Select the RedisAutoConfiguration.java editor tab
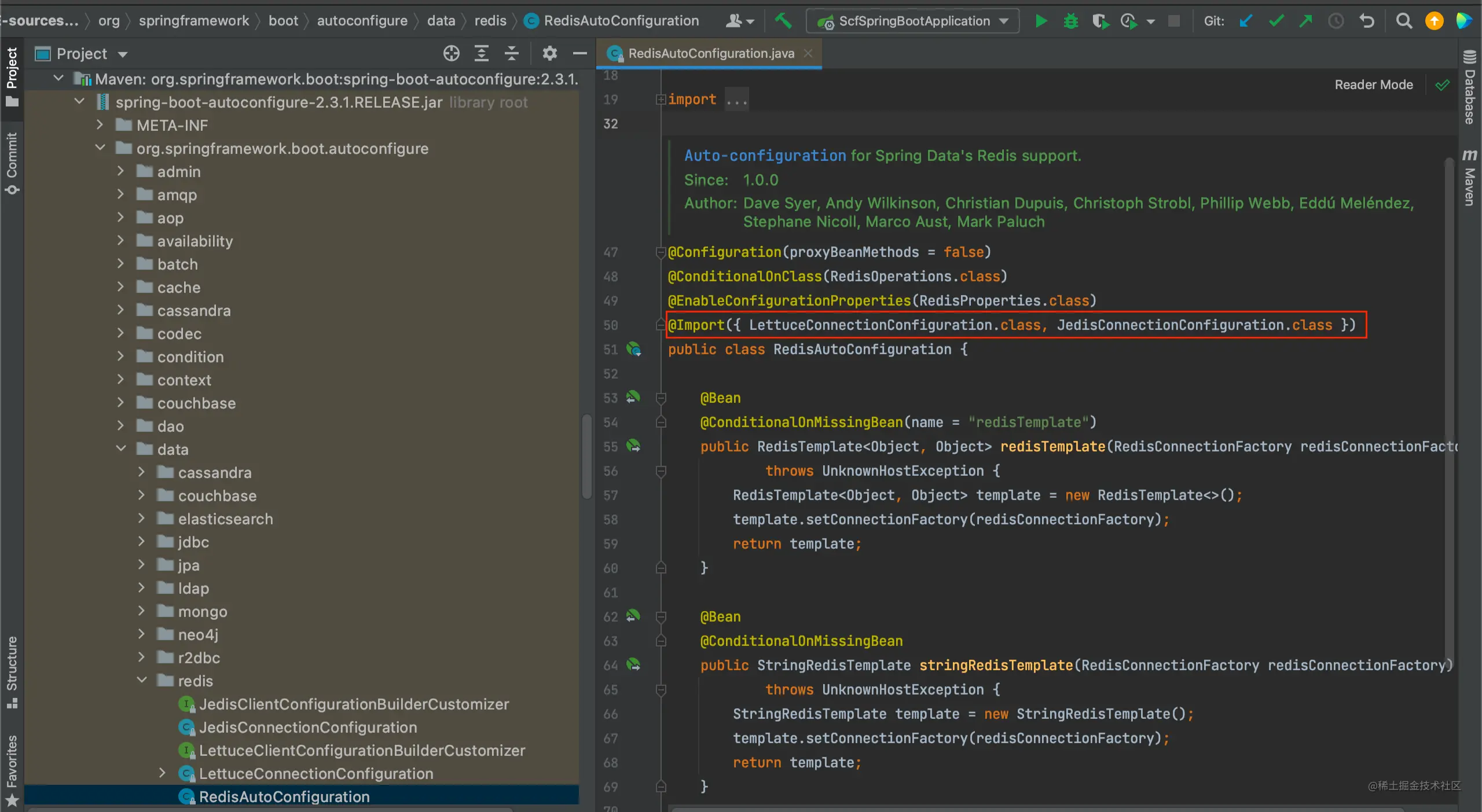The image size is (1482, 812). pos(710,54)
